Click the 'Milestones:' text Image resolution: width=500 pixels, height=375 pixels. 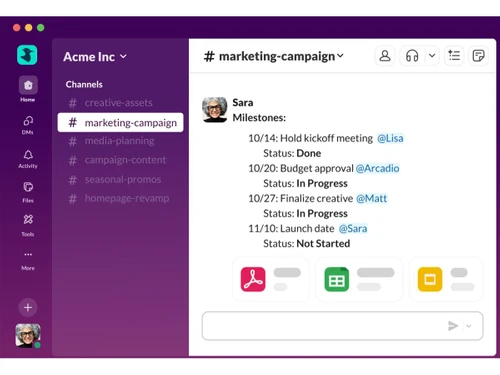259,118
